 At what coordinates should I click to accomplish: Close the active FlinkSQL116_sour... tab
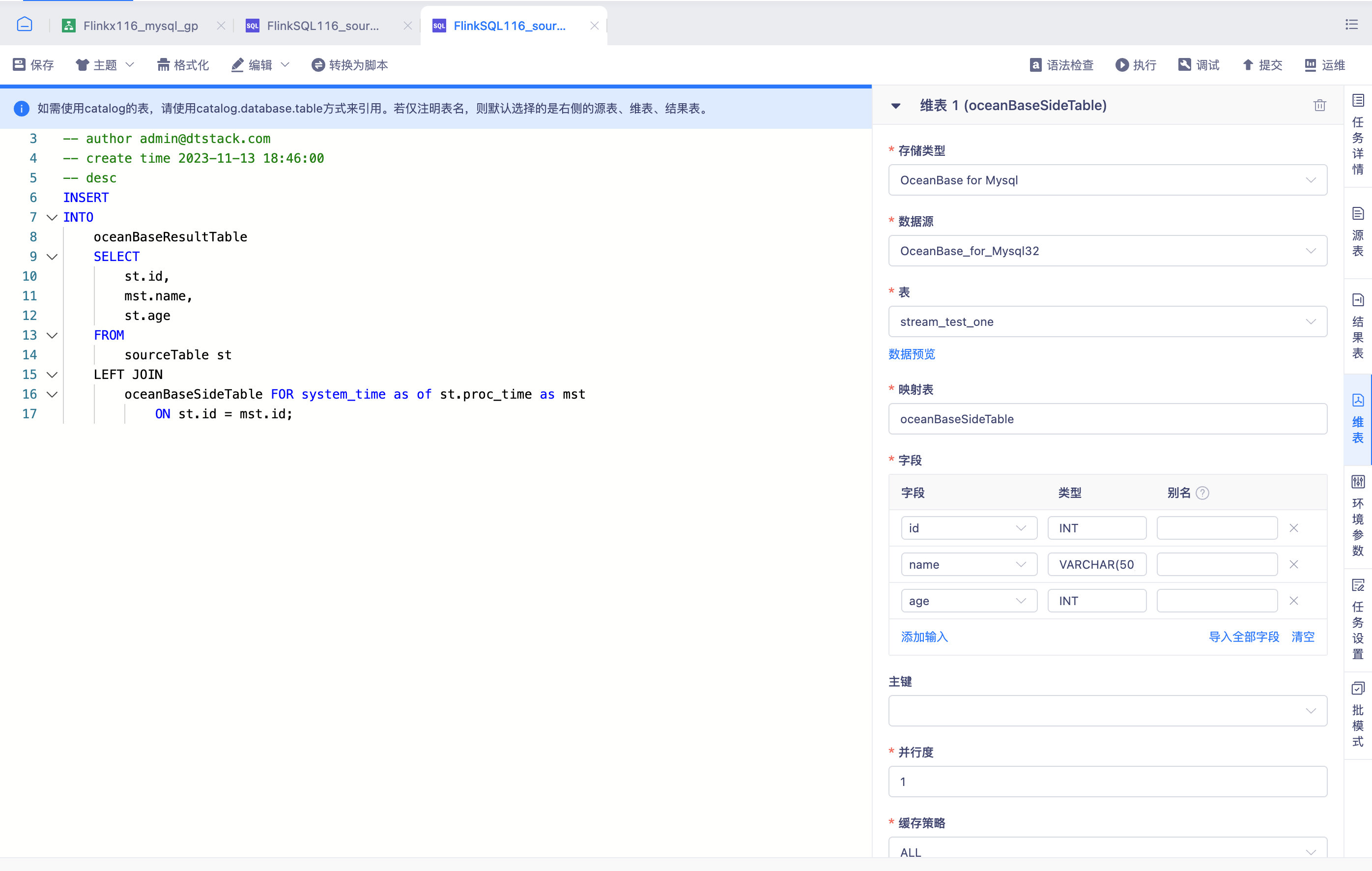[x=594, y=26]
